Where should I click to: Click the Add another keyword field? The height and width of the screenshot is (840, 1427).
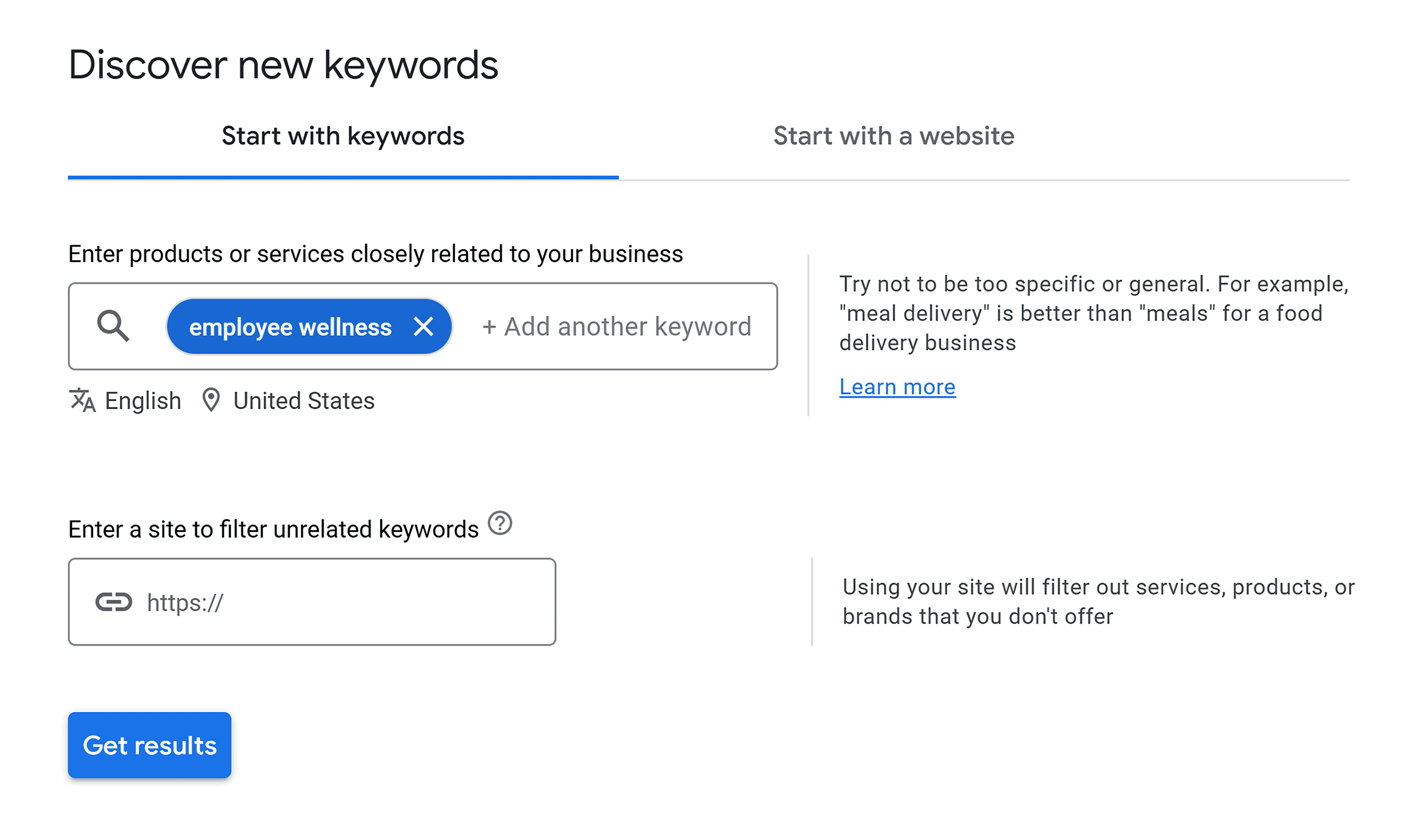click(617, 327)
